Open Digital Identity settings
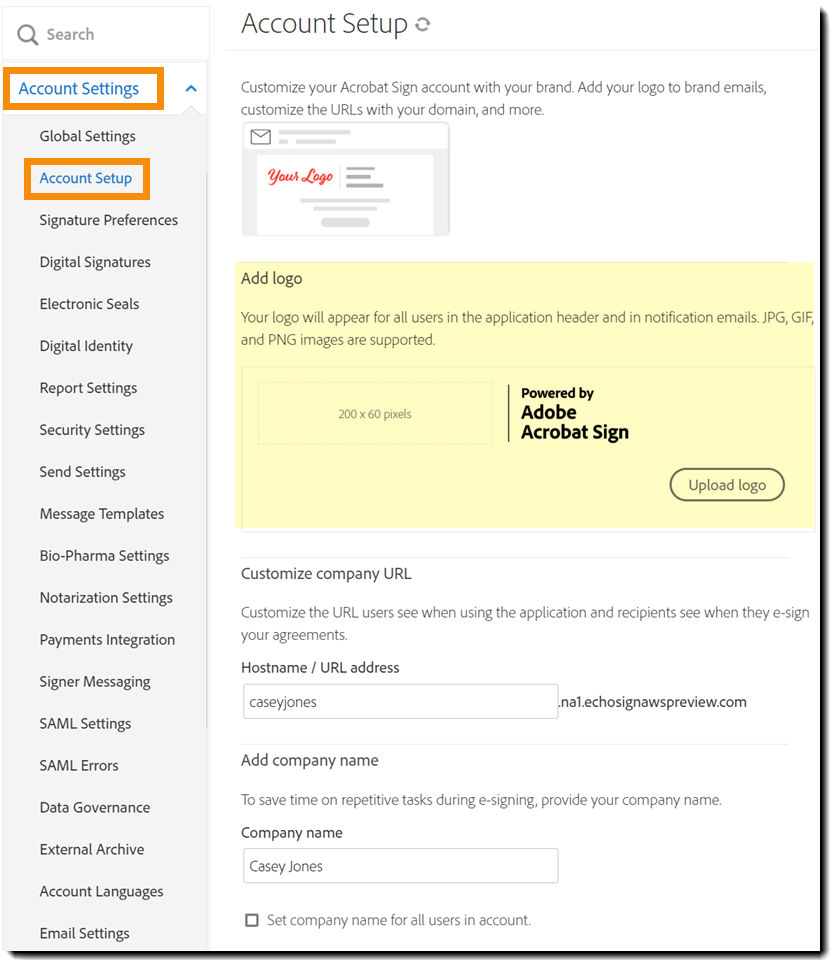The height and width of the screenshot is (960, 830). (86, 346)
